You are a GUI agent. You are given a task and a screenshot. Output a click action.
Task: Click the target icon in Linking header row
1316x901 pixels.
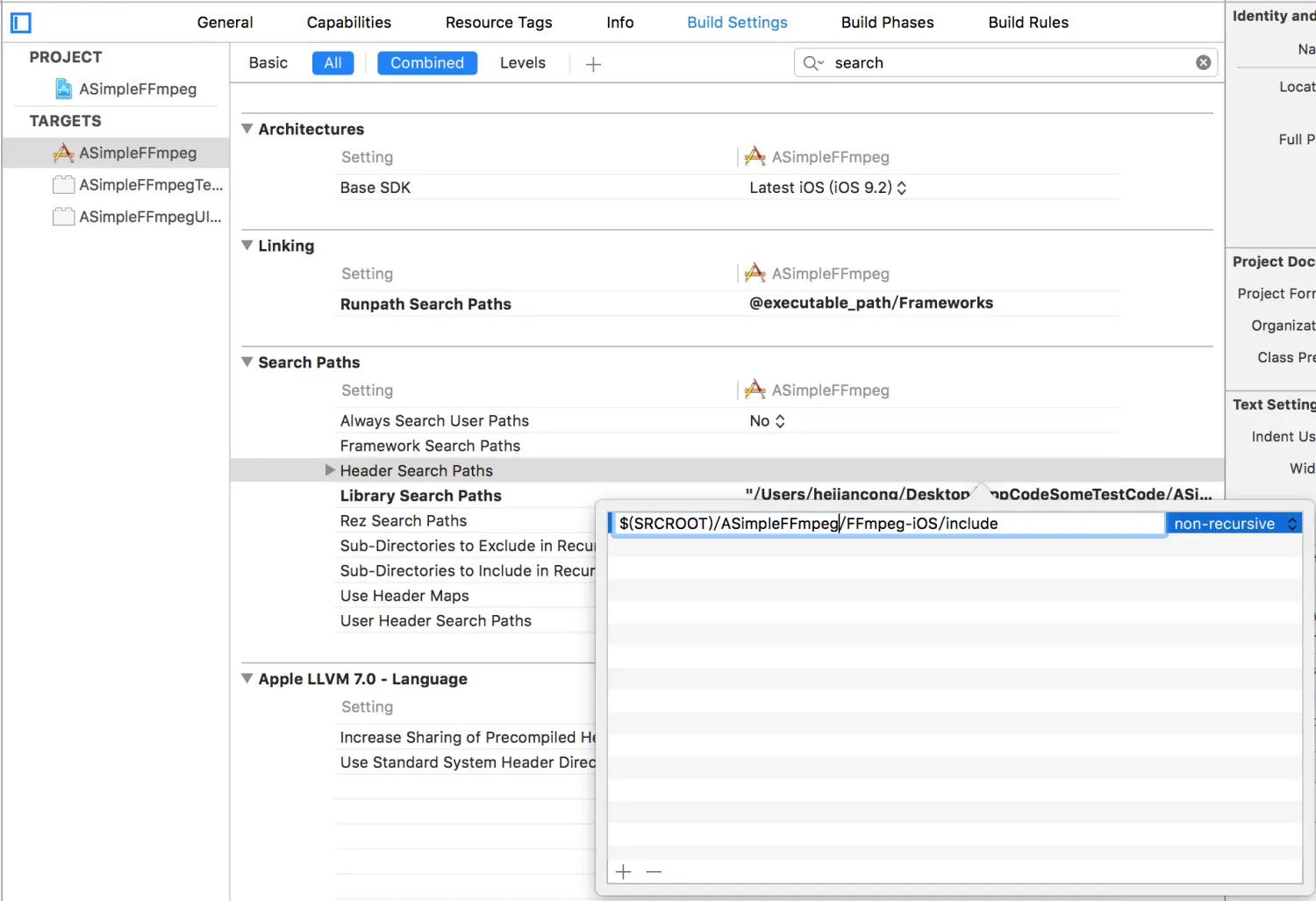(x=755, y=273)
